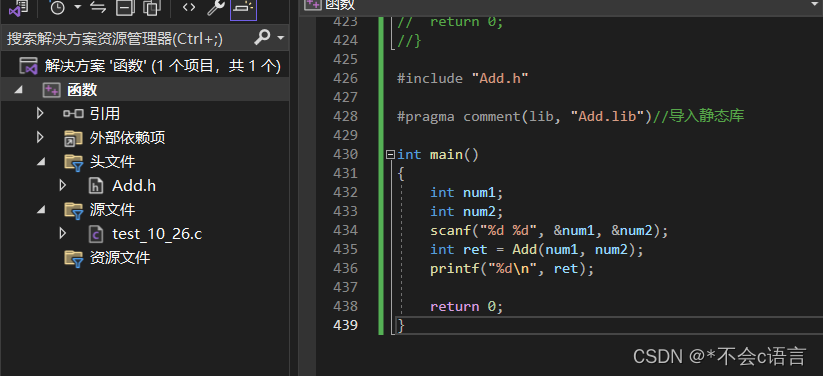Open the search options dropdown arrow
The width and height of the screenshot is (823, 376).
pyautogui.click(x=280, y=38)
